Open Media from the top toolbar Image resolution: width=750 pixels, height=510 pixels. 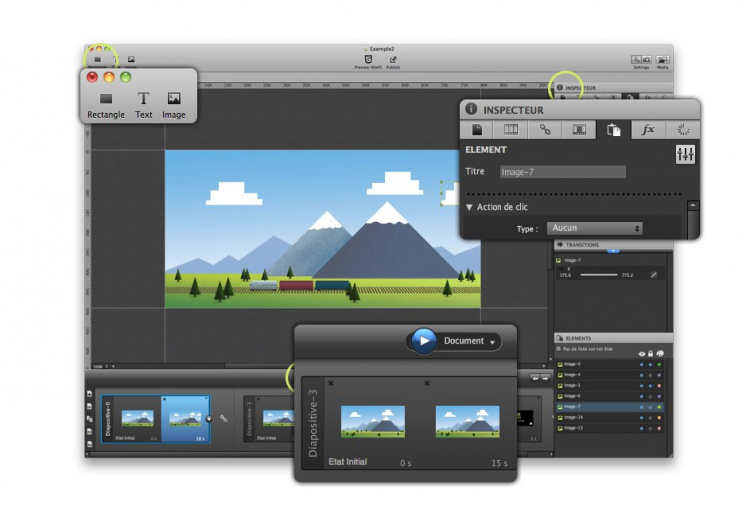pyautogui.click(x=662, y=62)
